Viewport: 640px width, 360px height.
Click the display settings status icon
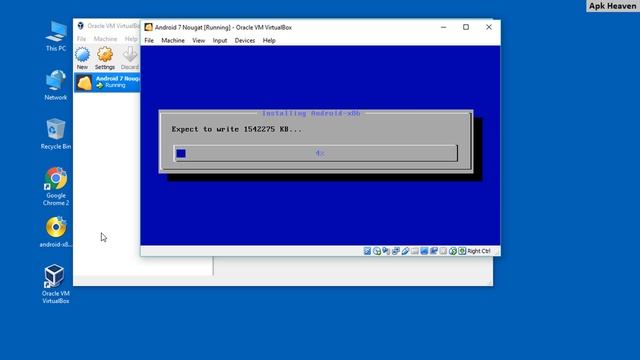424,251
